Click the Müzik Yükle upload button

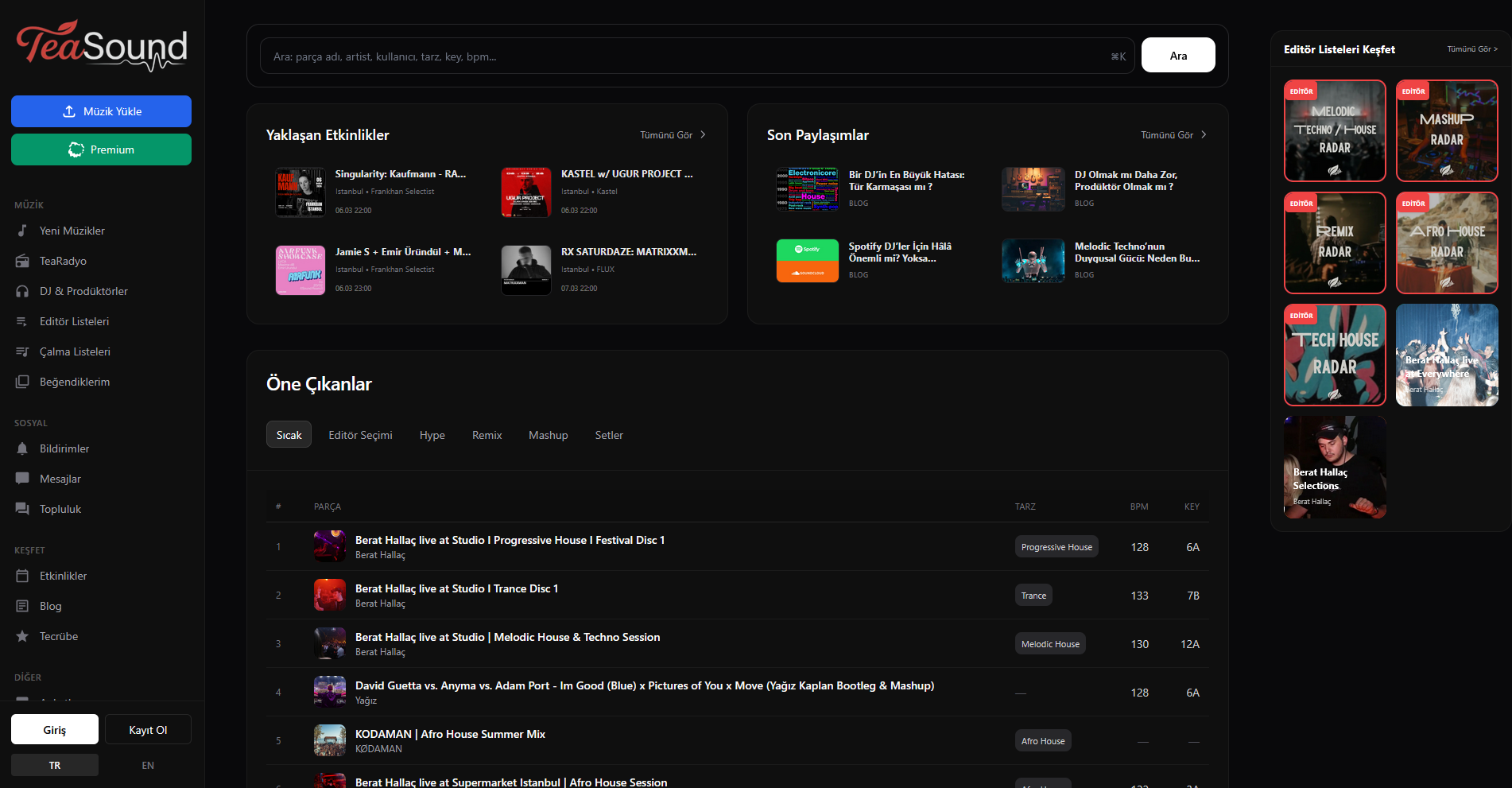tap(101, 111)
